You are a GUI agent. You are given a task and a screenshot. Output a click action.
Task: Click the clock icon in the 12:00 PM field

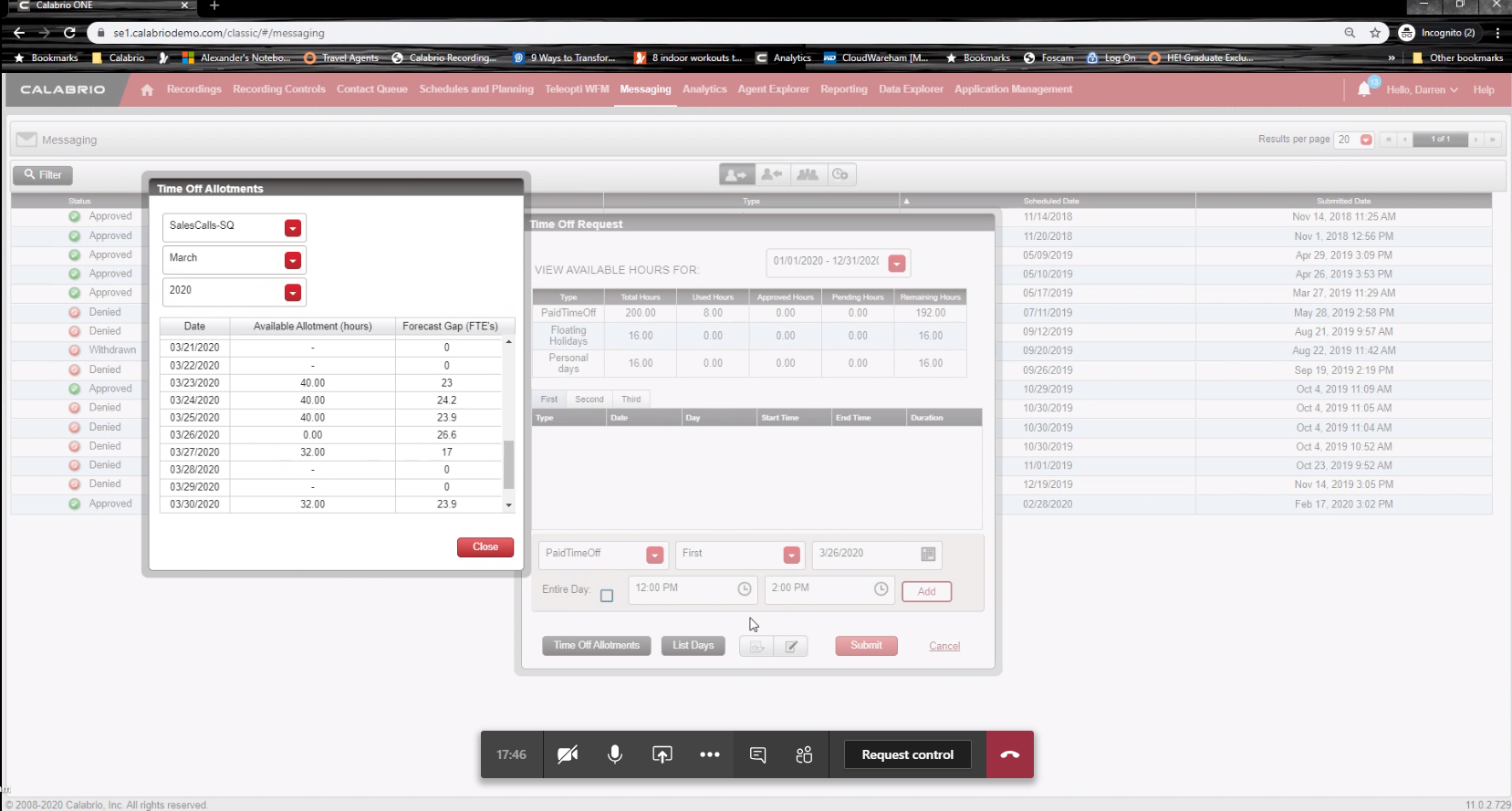tap(745, 589)
